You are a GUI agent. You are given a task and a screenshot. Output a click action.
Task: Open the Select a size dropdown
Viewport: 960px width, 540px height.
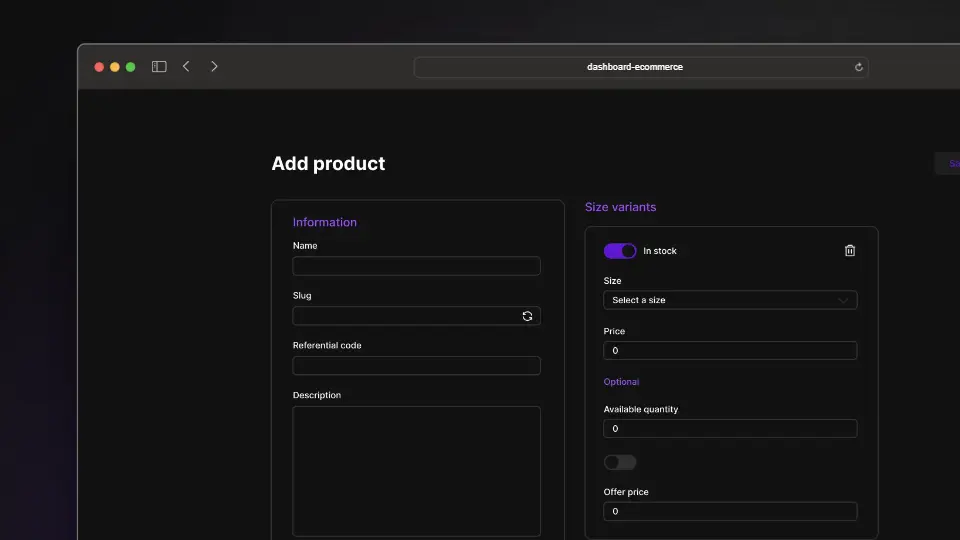point(730,300)
